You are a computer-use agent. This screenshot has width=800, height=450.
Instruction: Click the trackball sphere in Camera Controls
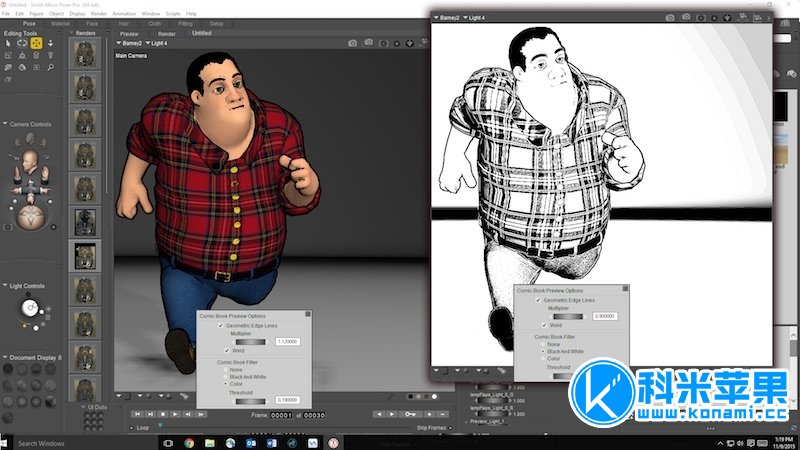pos(31,217)
